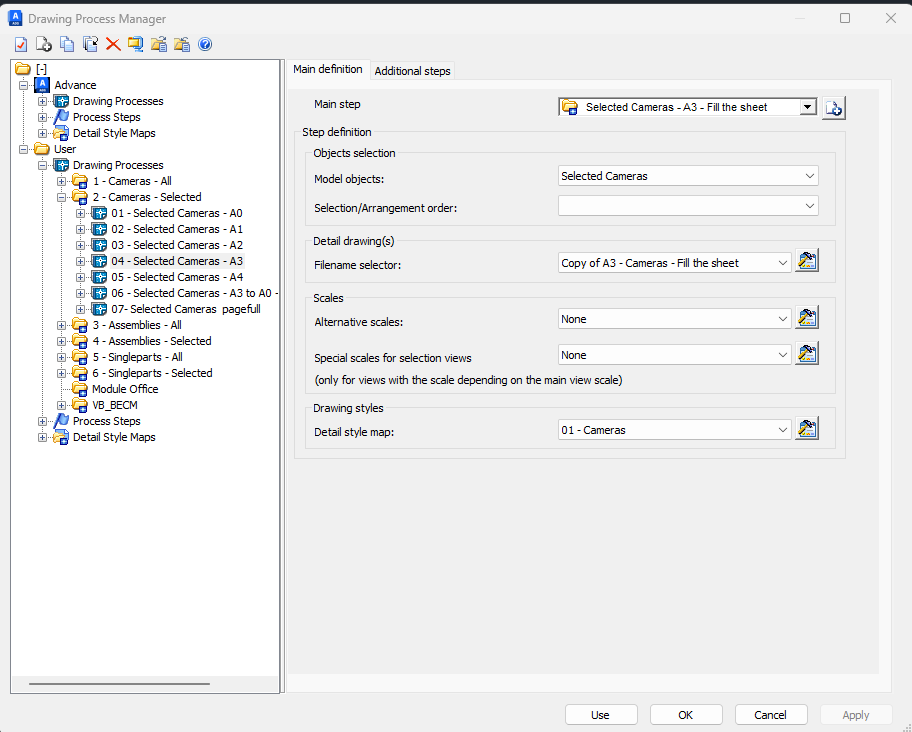Click the edit icon next to Alternative scales

coord(806,317)
